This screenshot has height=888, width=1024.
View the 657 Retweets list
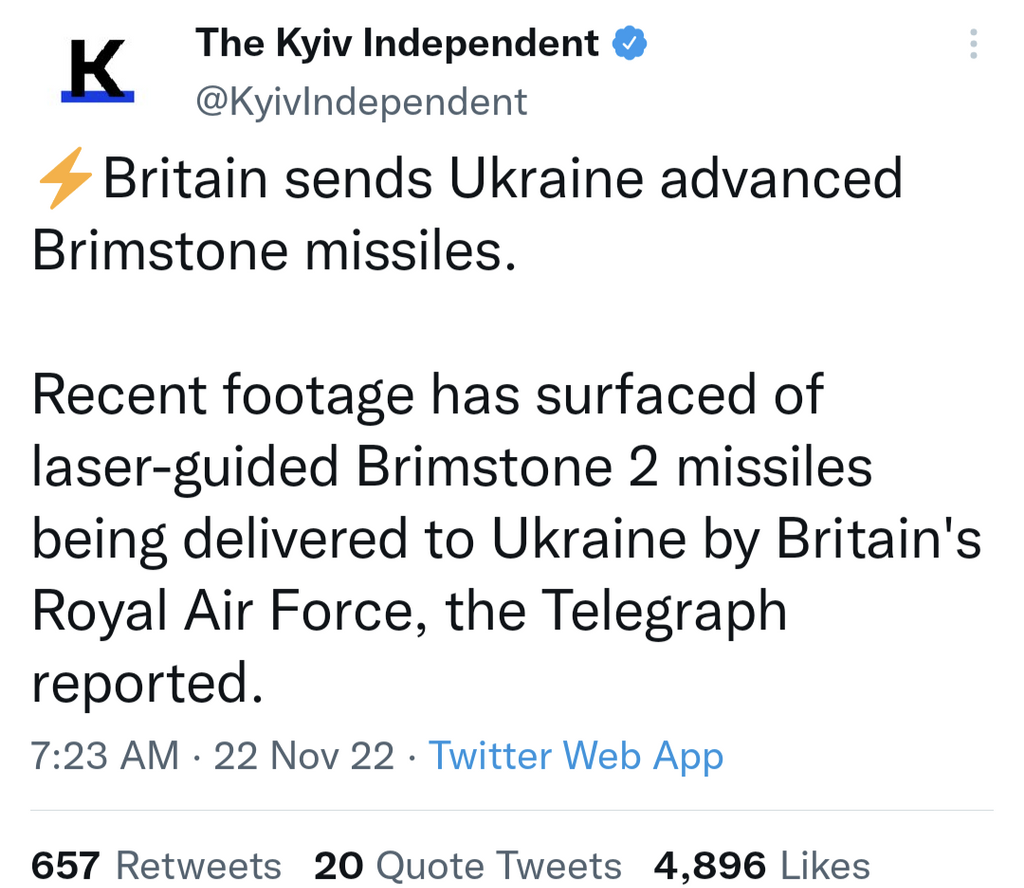[156, 865]
